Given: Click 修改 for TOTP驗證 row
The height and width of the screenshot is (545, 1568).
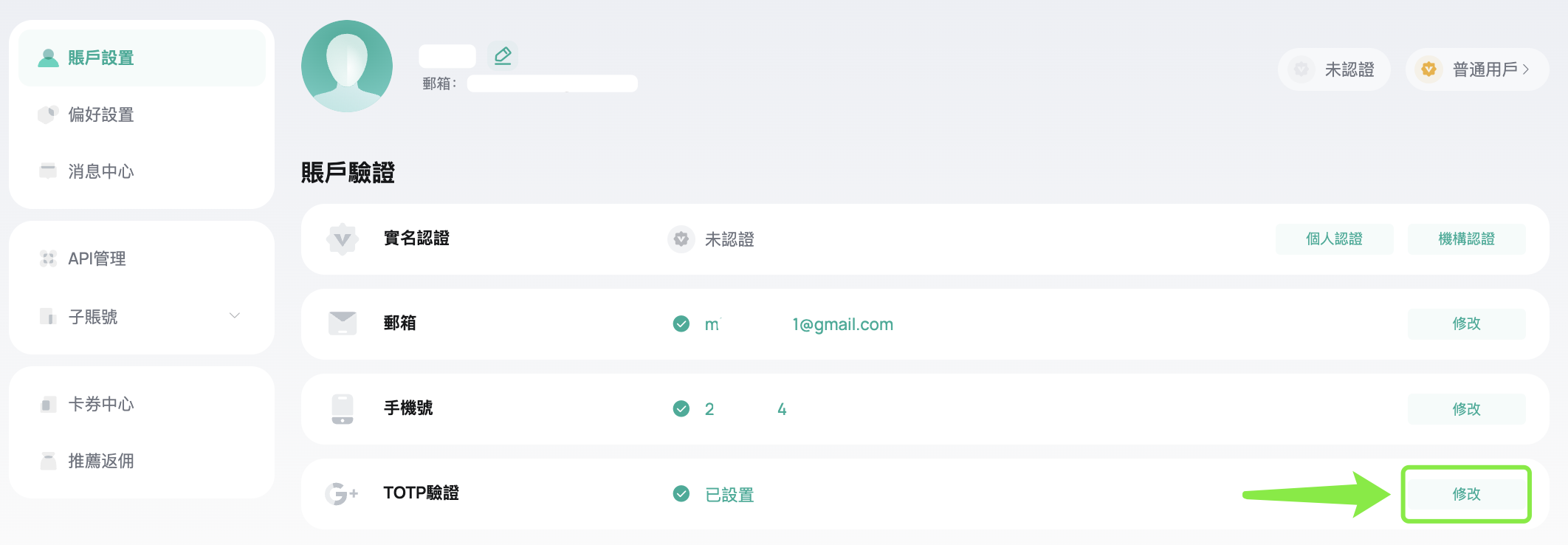Looking at the screenshot, I should point(1466,494).
